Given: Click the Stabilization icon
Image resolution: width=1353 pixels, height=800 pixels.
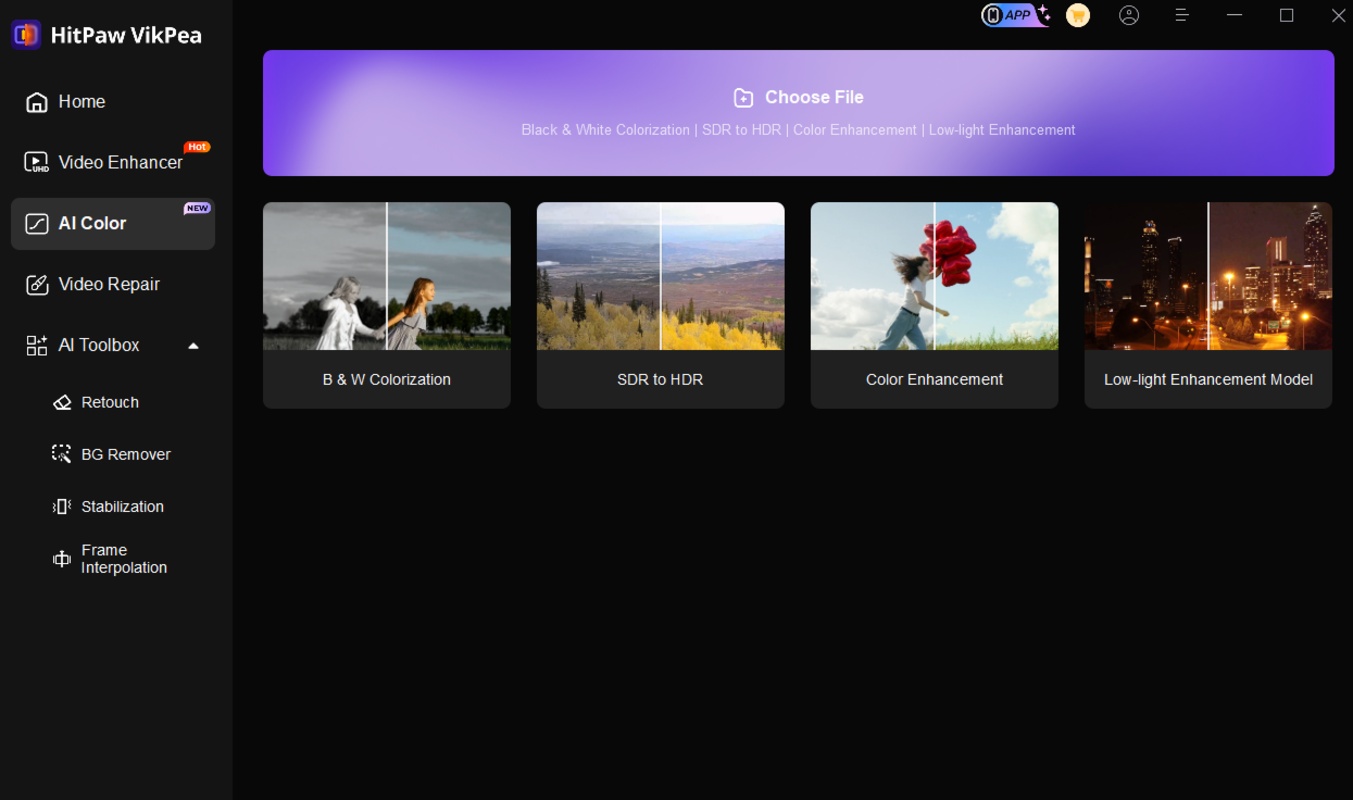Looking at the screenshot, I should 62,506.
